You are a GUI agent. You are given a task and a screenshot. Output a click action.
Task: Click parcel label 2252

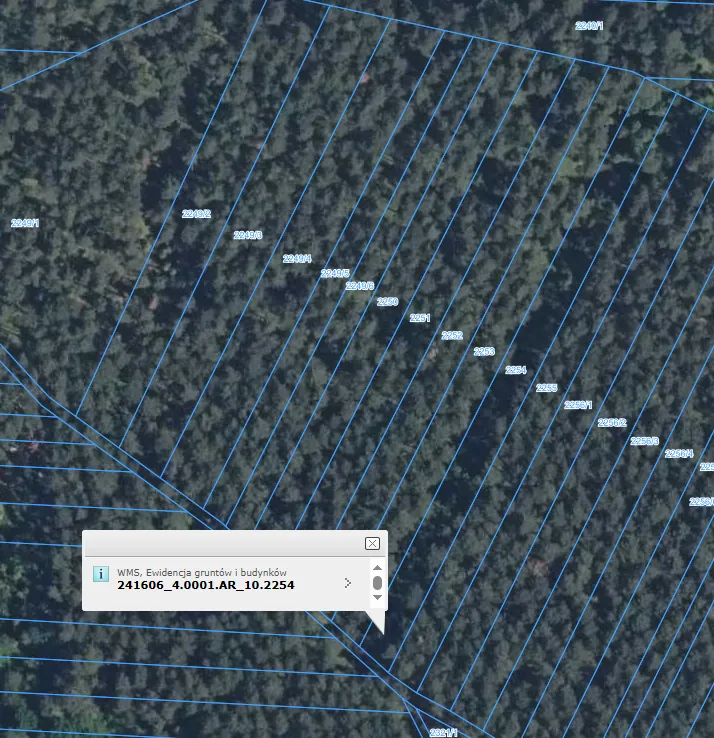pyautogui.click(x=452, y=335)
